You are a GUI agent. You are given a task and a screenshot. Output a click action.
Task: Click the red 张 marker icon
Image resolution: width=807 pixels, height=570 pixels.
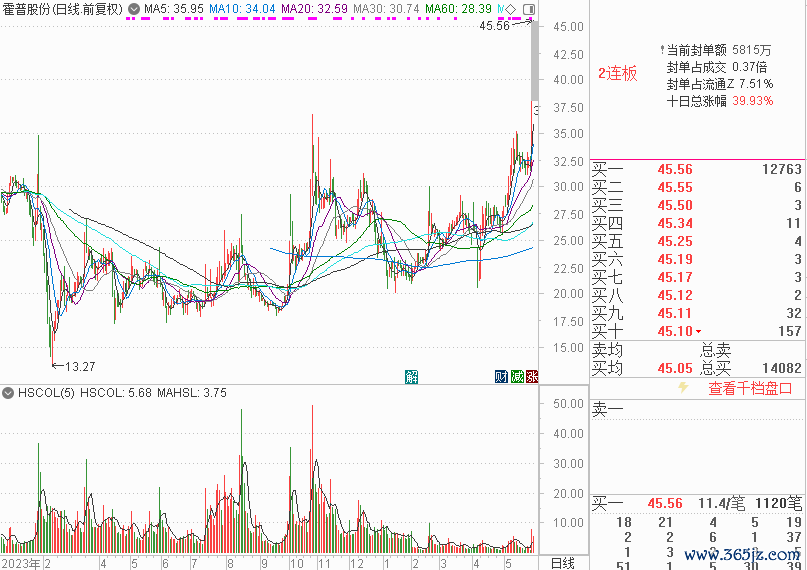pos(532,376)
